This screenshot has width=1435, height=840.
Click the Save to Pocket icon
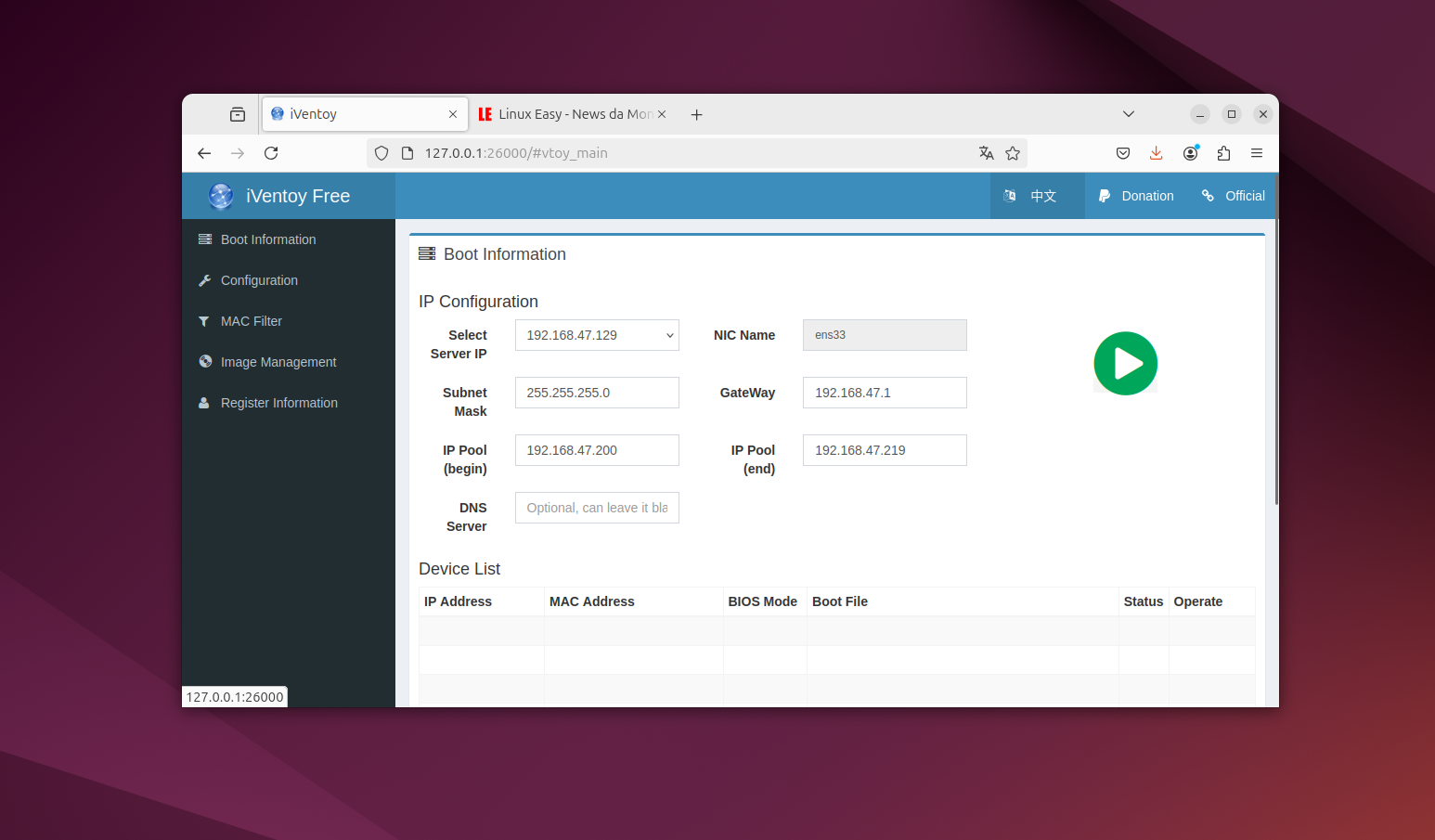pos(1122,153)
